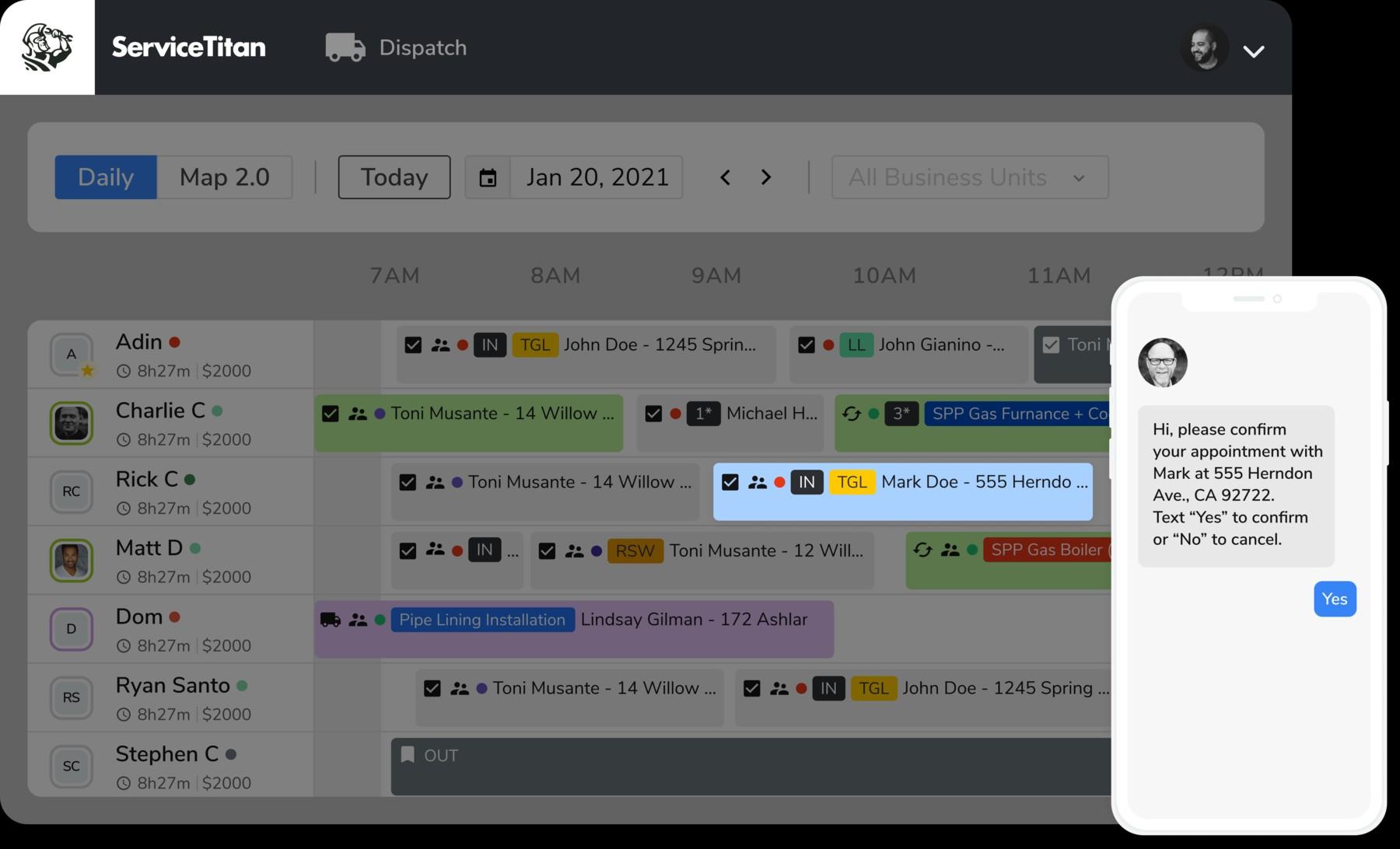This screenshot has width=1400, height=849.
Task: Click the SPP Gas Furnance label
Action: pyautogui.click(x=1017, y=414)
